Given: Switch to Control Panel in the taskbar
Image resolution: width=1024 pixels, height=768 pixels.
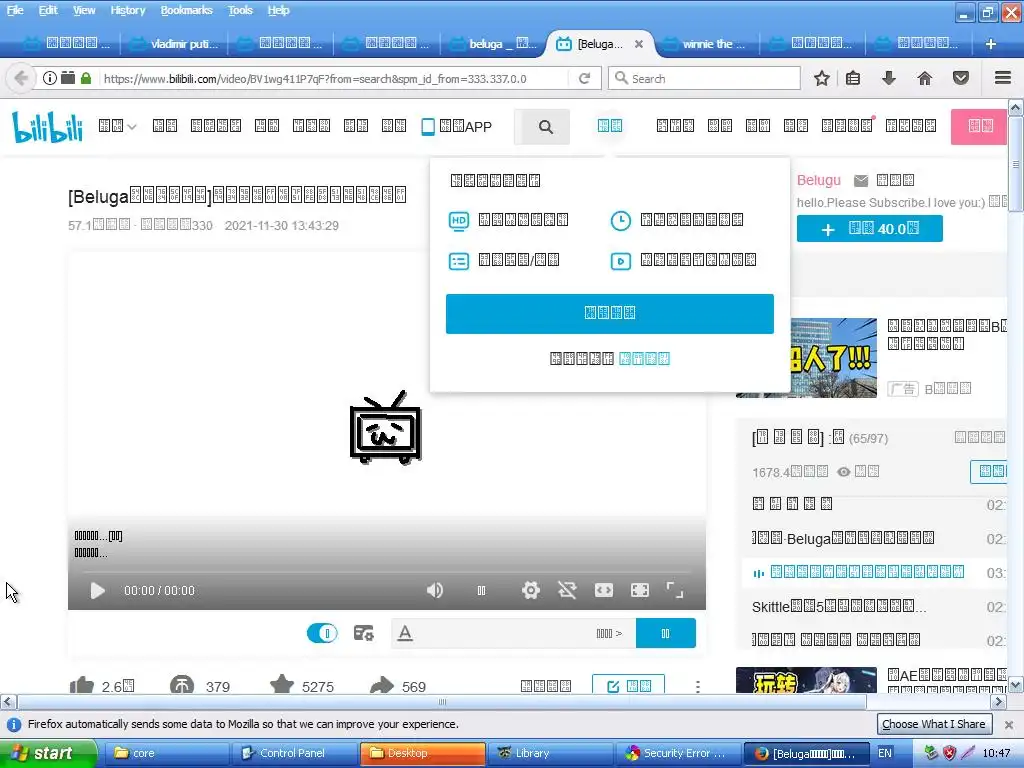Looking at the screenshot, I should (292, 753).
